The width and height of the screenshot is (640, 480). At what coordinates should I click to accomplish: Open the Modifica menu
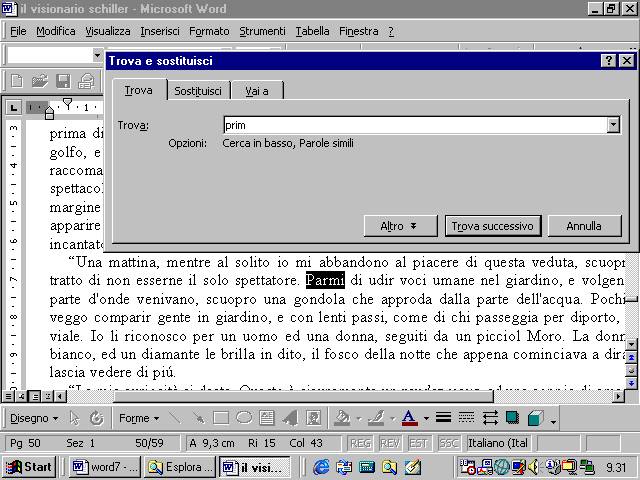tap(56, 31)
